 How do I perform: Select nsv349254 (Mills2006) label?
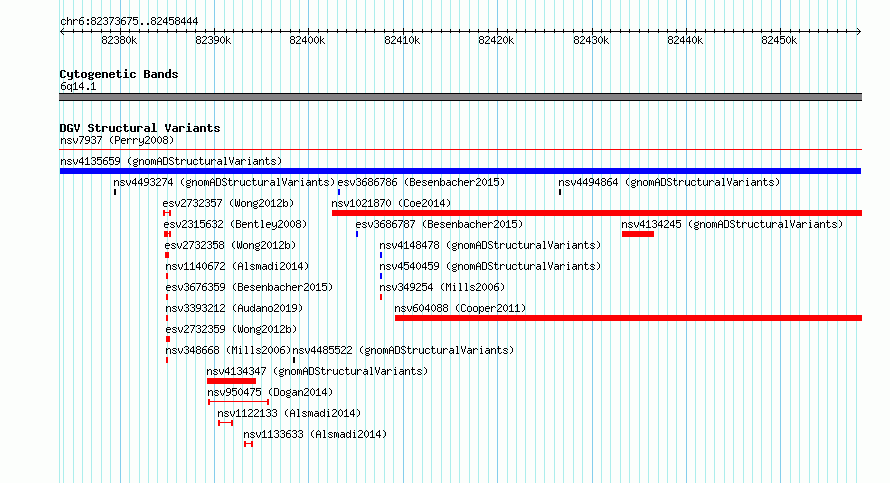pos(442,287)
